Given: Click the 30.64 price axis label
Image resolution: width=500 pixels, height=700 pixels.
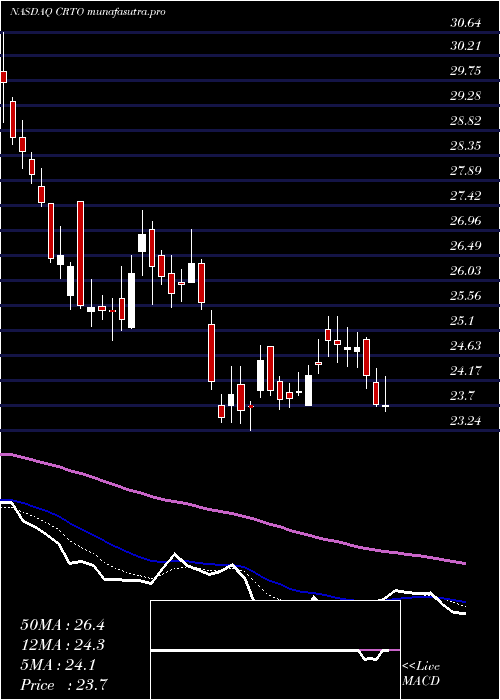Looking at the screenshot, I should tap(466, 24).
